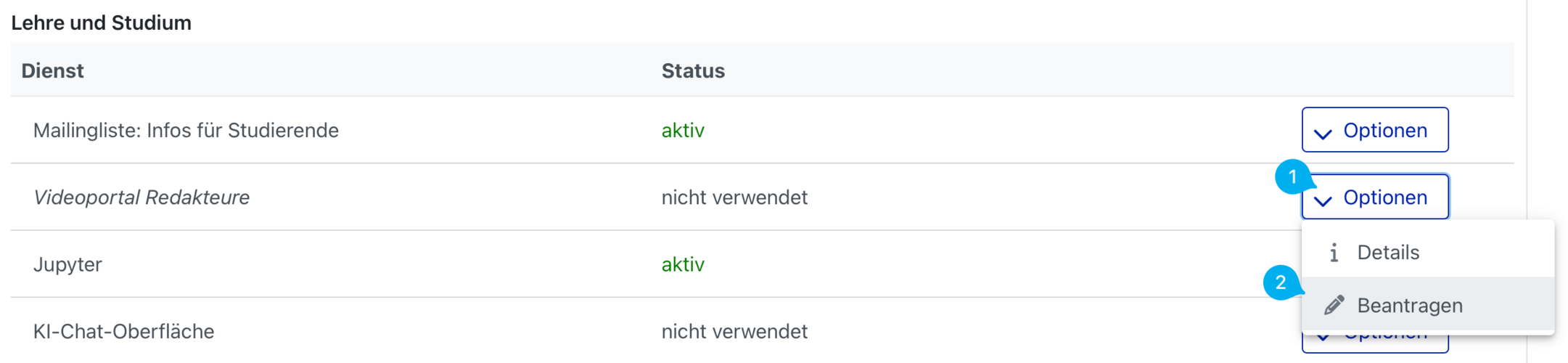
Task: Choose Beantragen in the options menu
Action: [x=1409, y=306]
